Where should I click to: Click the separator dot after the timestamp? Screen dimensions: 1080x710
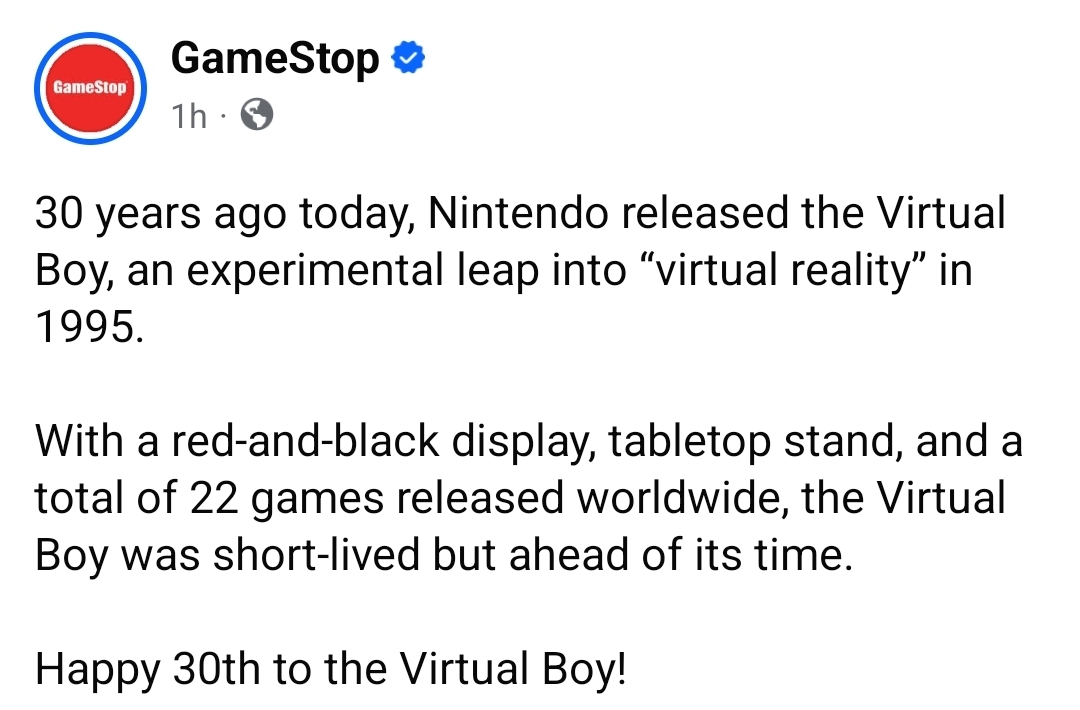click(223, 116)
